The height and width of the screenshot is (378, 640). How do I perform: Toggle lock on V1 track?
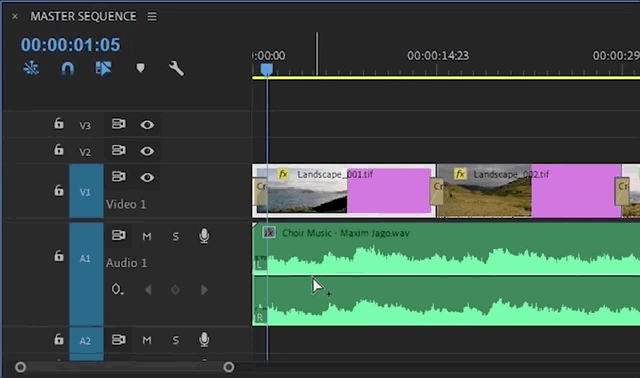point(59,190)
